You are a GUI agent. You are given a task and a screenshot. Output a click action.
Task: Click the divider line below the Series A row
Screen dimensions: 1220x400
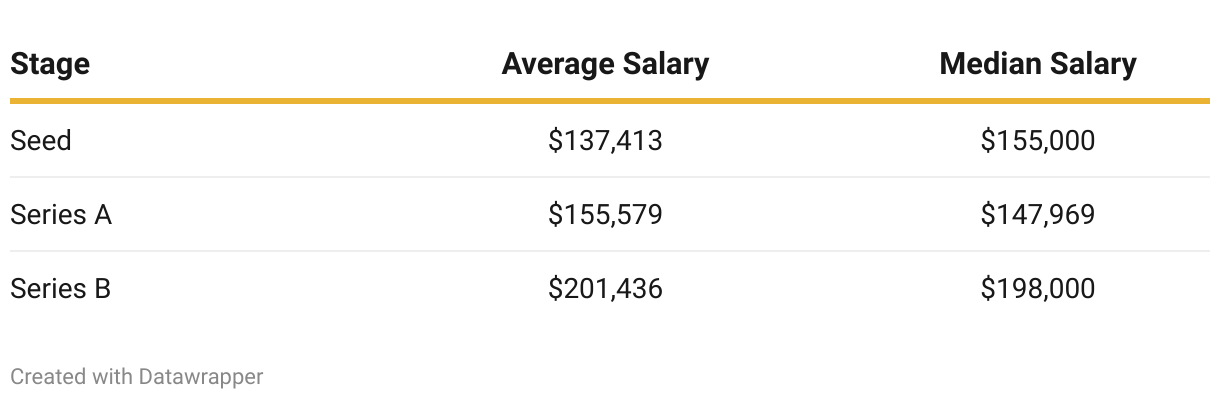click(x=610, y=251)
